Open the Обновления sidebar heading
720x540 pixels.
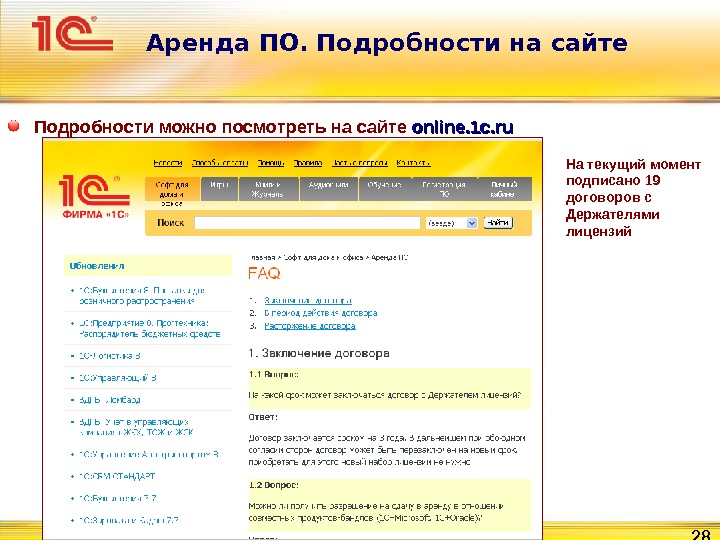[97, 266]
